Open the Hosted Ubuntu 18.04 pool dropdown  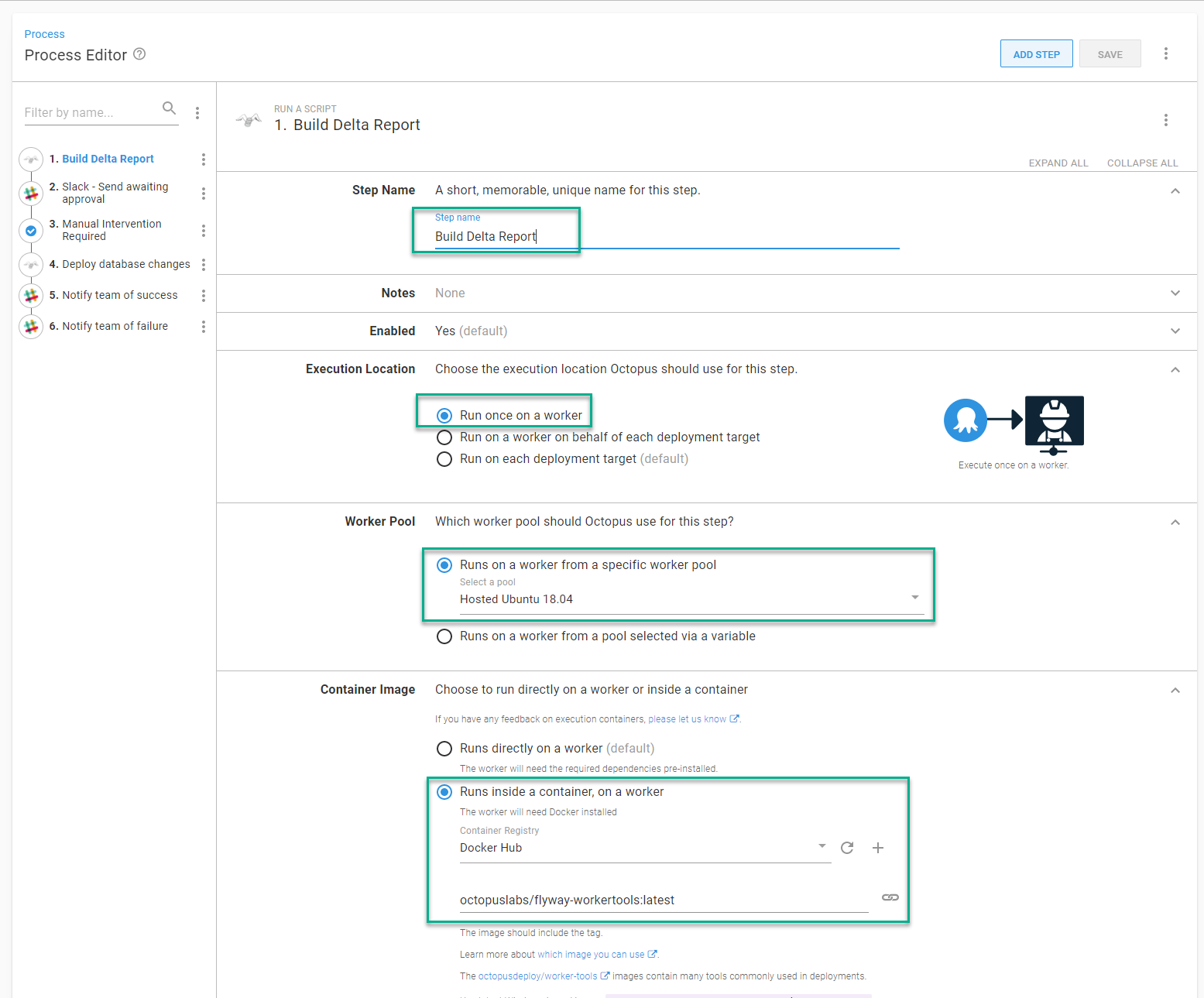(x=914, y=597)
